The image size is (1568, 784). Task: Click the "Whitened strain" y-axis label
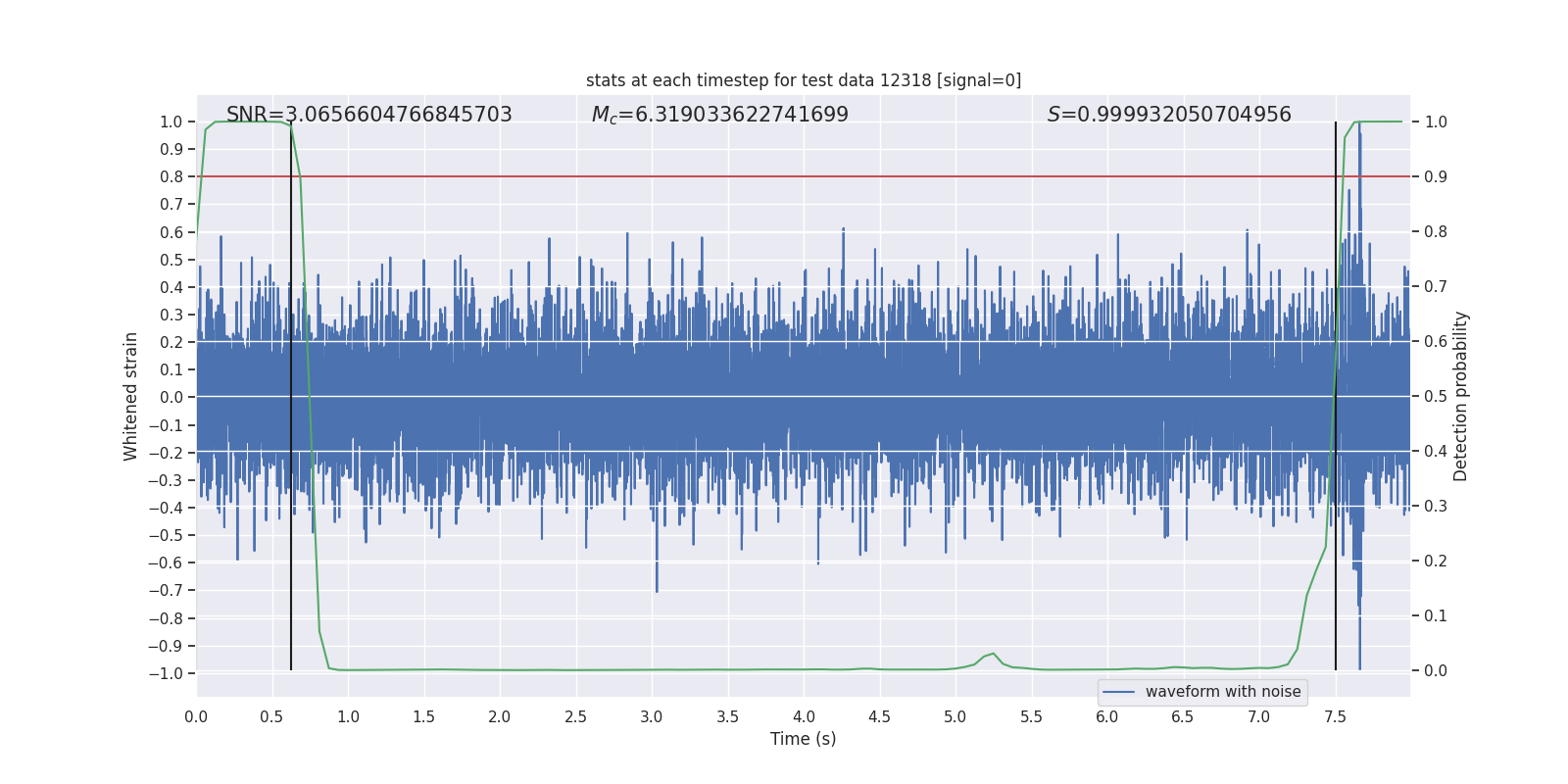(x=131, y=396)
